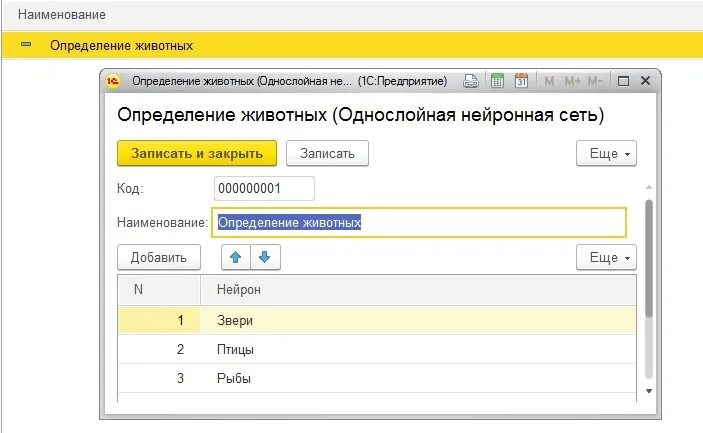Maximize the dialog window
The width and height of the screenshot is (703, 433).
tap(623, 81)
